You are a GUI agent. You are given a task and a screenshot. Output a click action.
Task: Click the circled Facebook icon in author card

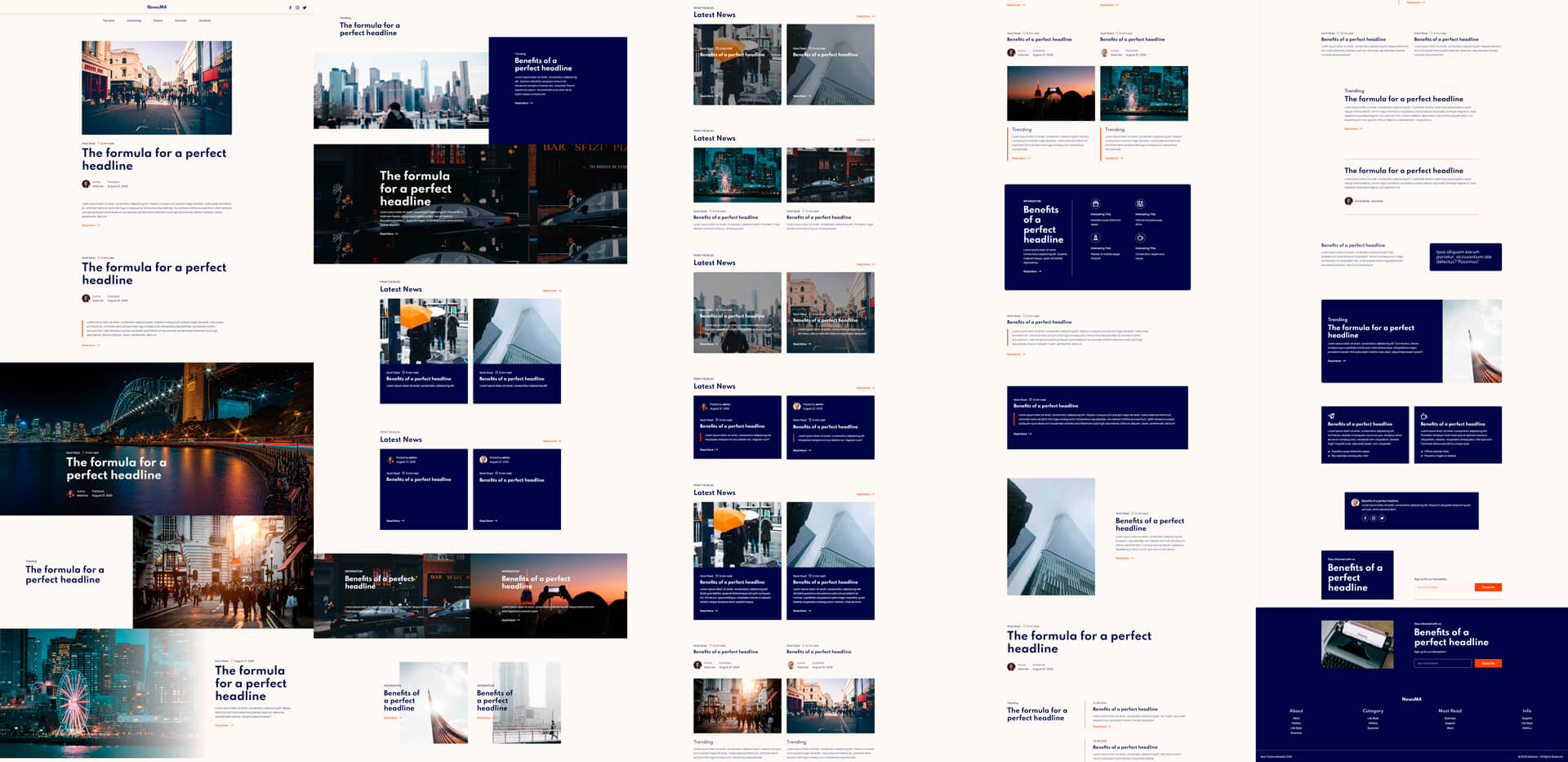point(1365,518)
